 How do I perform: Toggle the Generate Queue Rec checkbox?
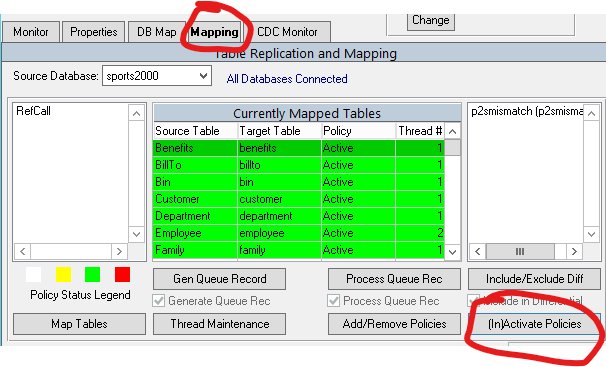point(159,301)
